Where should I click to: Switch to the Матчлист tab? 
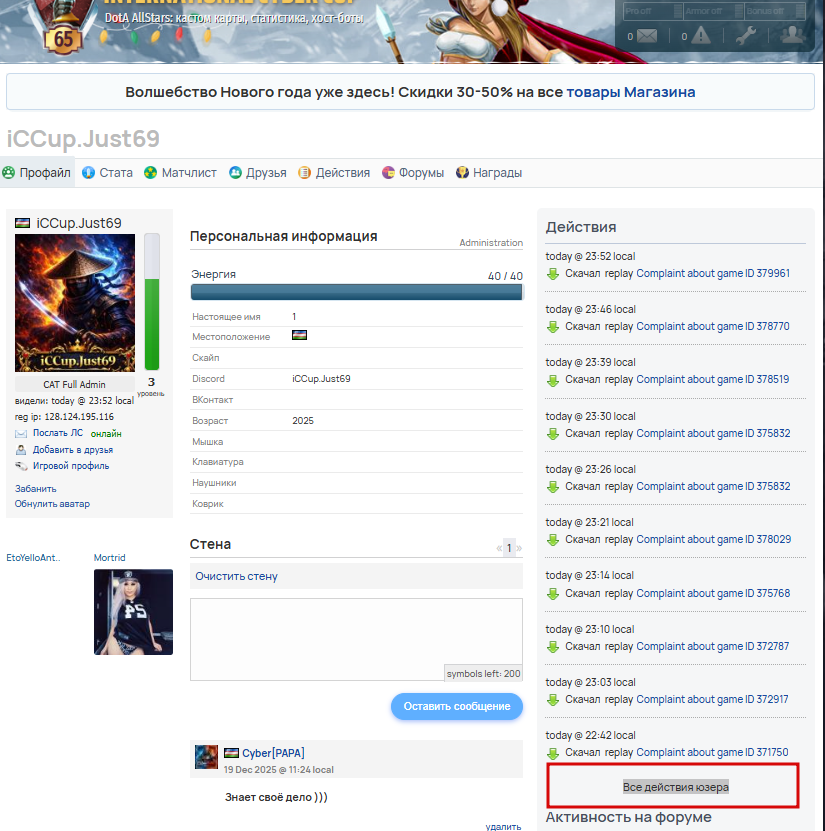click(x=180, y=173)
